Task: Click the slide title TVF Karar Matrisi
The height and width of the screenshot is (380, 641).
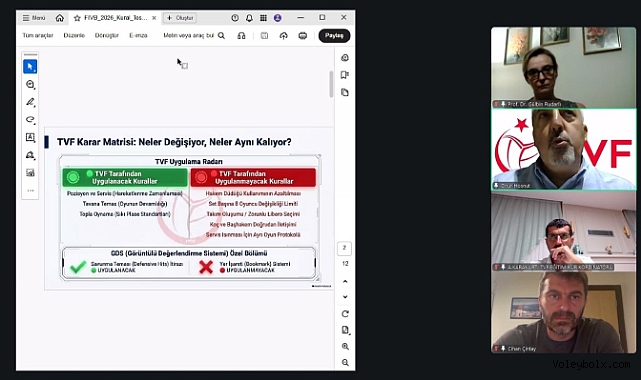Action: 174,142
